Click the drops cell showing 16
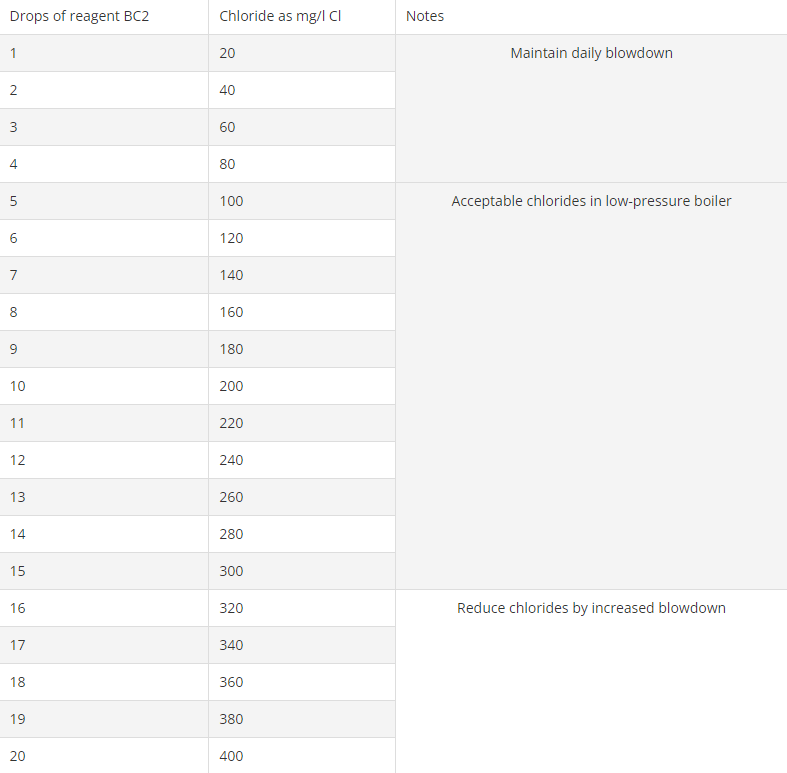This screenshot has height=773, width=787. 104,608
